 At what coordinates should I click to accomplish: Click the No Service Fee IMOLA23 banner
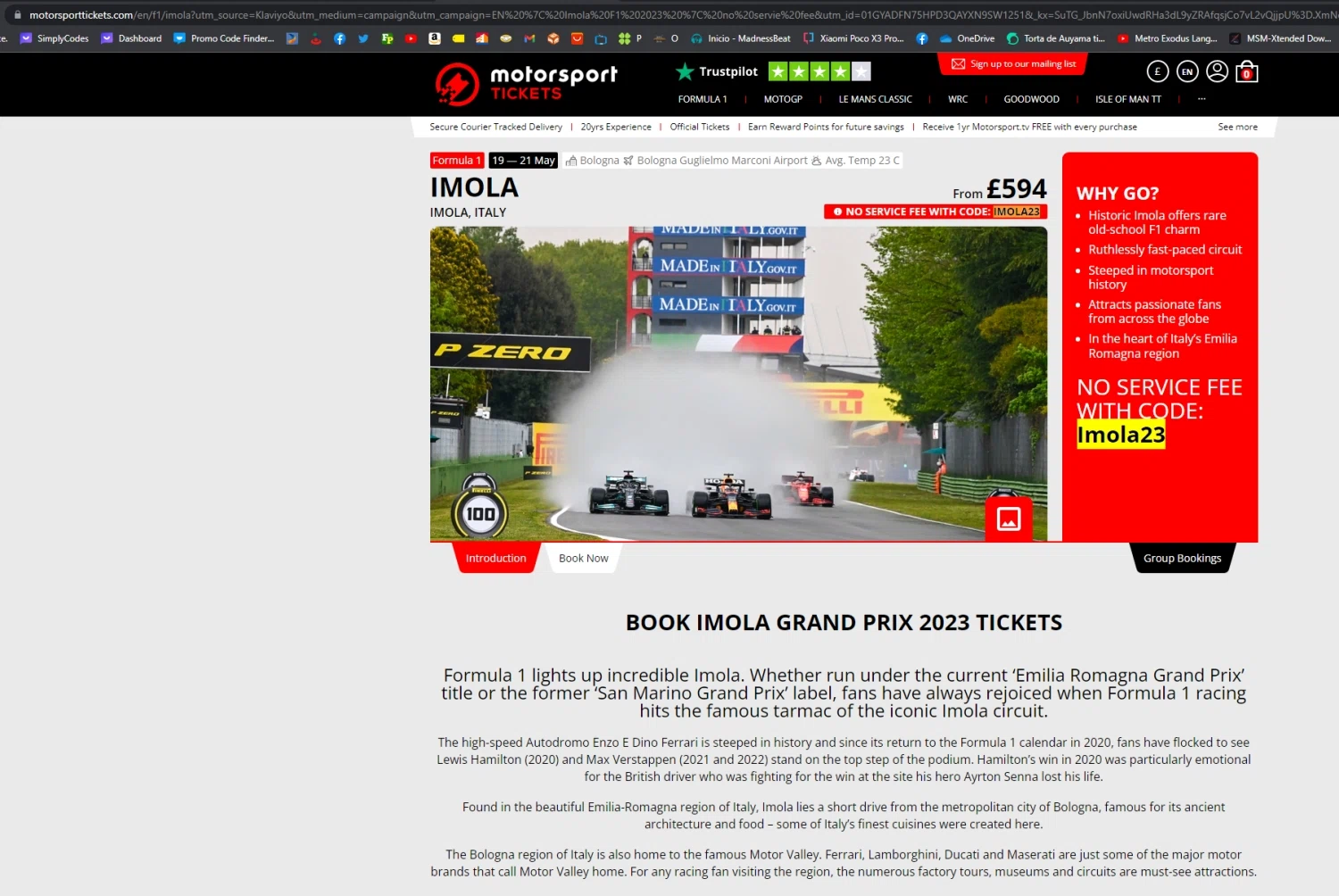pos(936,212)
